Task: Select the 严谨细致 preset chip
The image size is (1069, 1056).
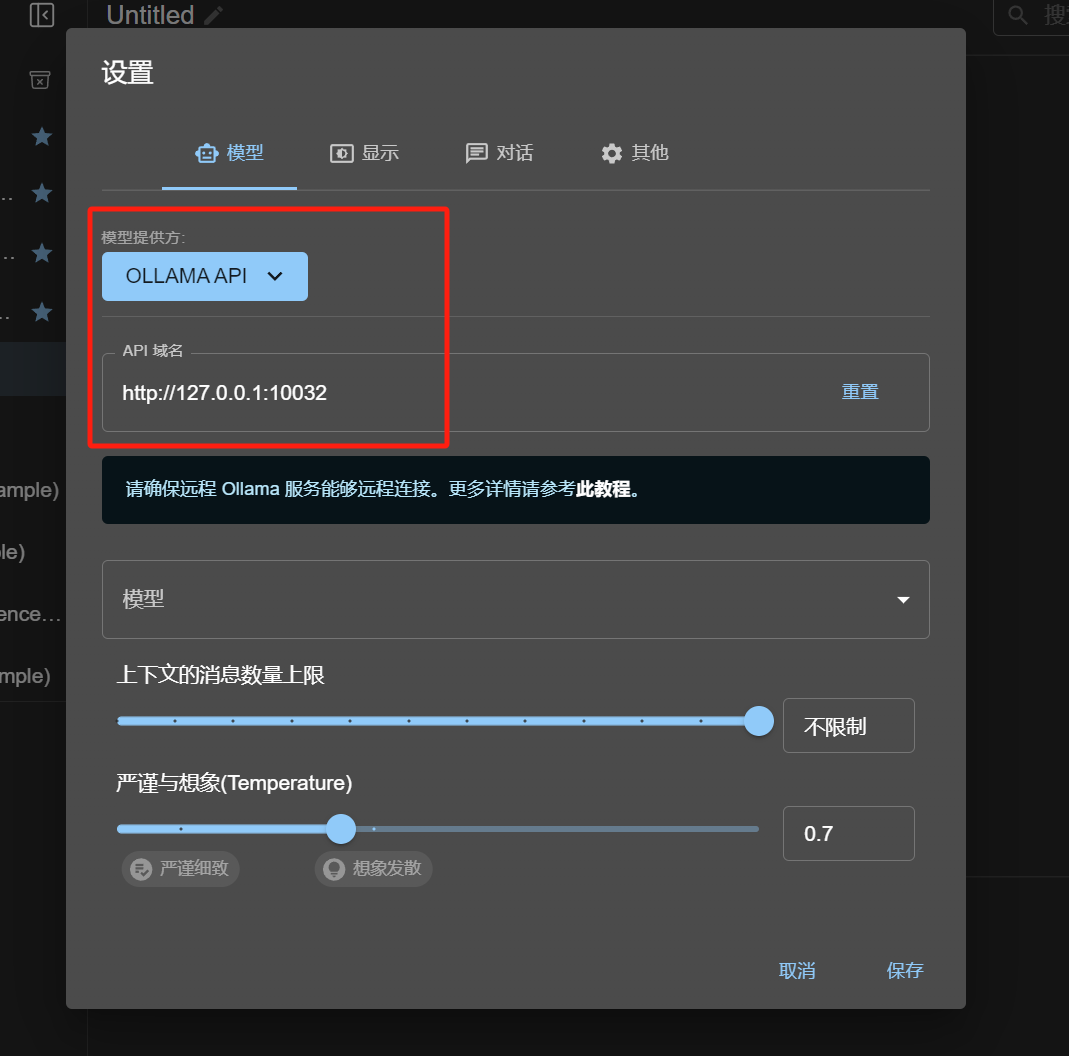Action: click(x=181, y=869)
